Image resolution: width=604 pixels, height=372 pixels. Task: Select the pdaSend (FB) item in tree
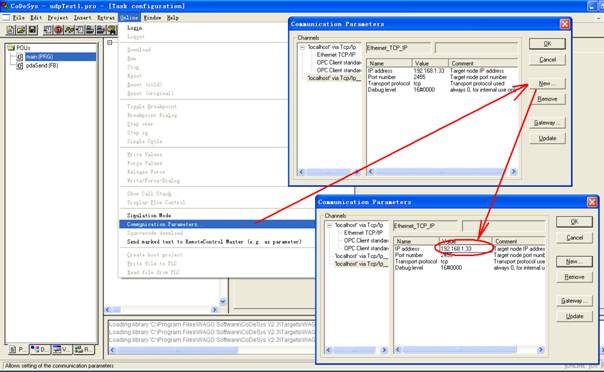(x=42, y=66)
